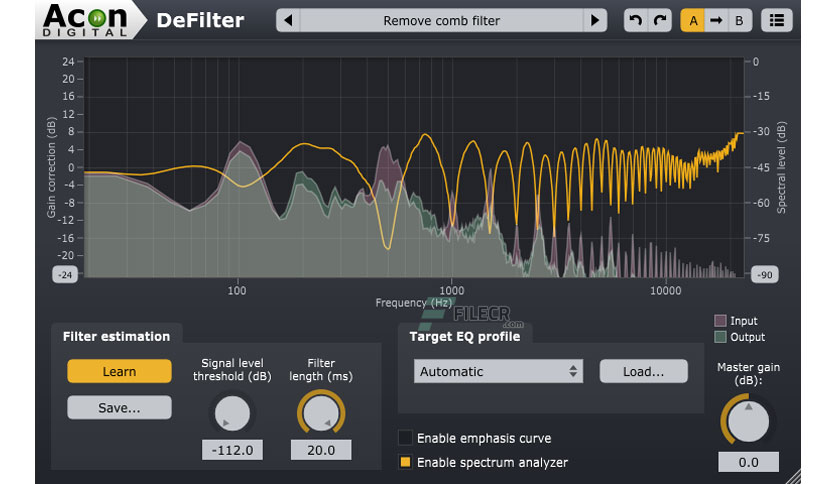Viewport: 836px width, 484px height.
Task: Click the 1000 frequency axis tick
Action: 452,291
